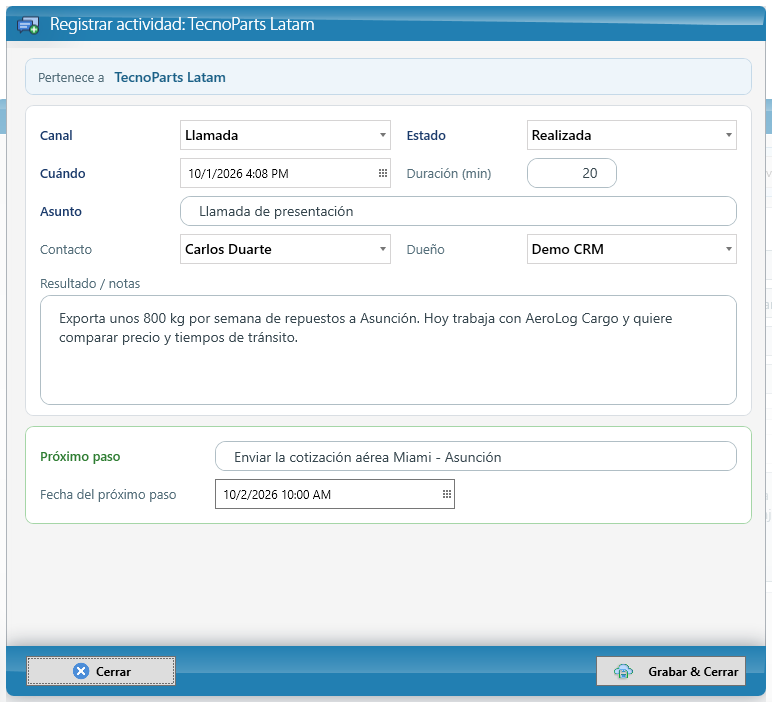
Task: Click the Carlos Duarte value in Contacto
Action: point(228,249)
